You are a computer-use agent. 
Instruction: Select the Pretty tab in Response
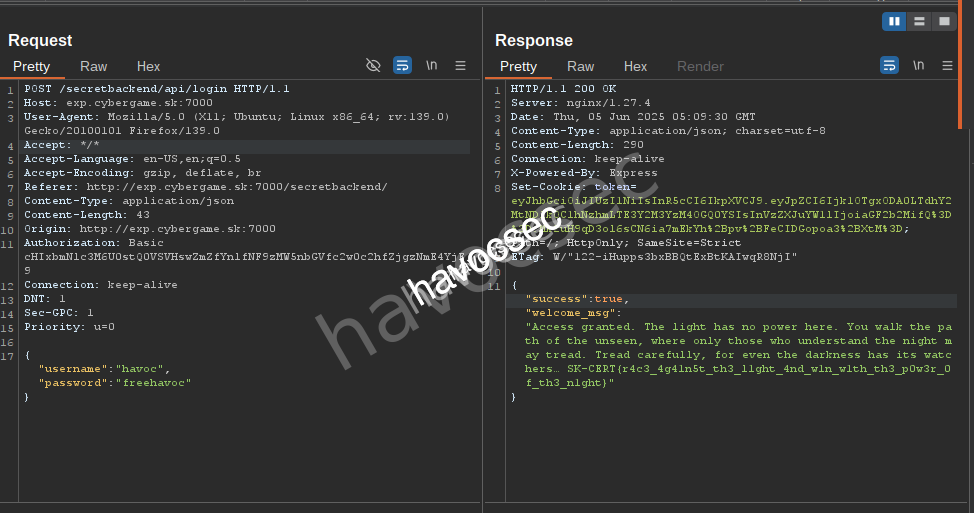[x=518, y=66]
